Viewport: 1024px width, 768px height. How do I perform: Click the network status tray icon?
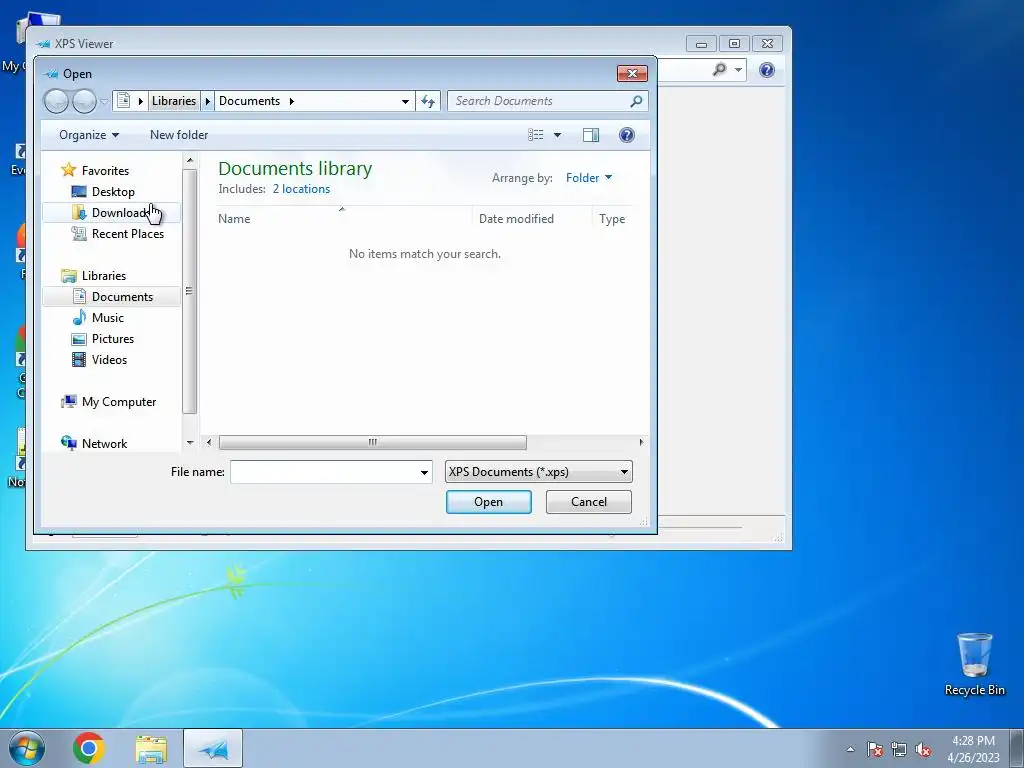point(899,749)
